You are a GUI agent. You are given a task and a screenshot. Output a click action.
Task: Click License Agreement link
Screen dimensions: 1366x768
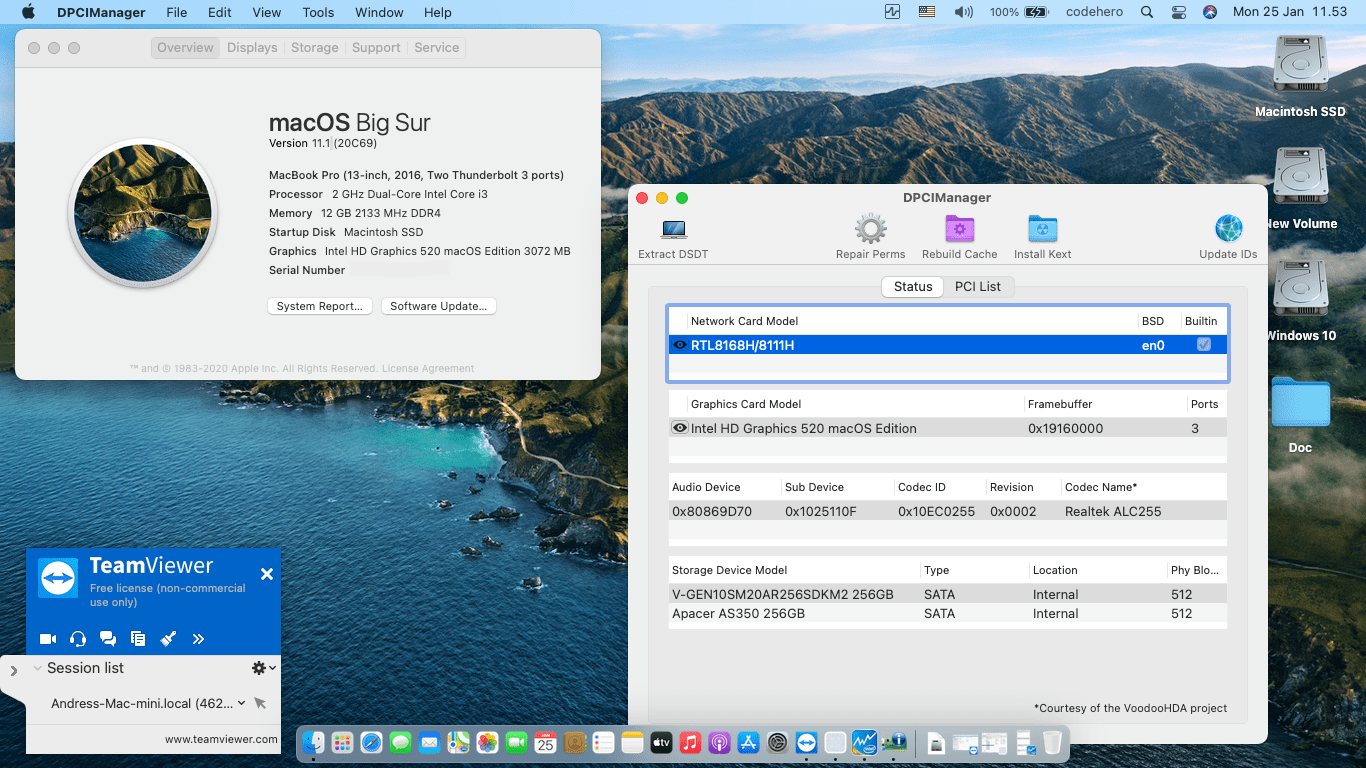428,368
